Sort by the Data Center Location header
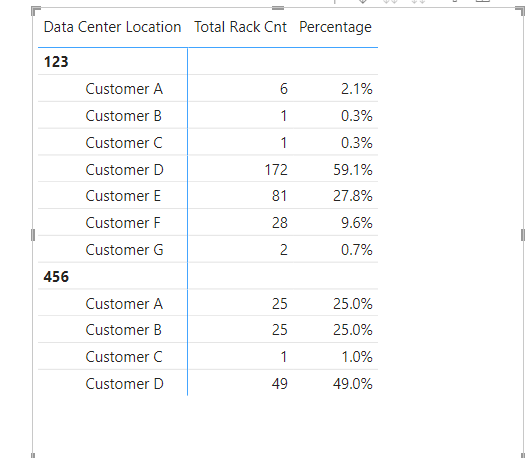 click(x=112, y=27)
